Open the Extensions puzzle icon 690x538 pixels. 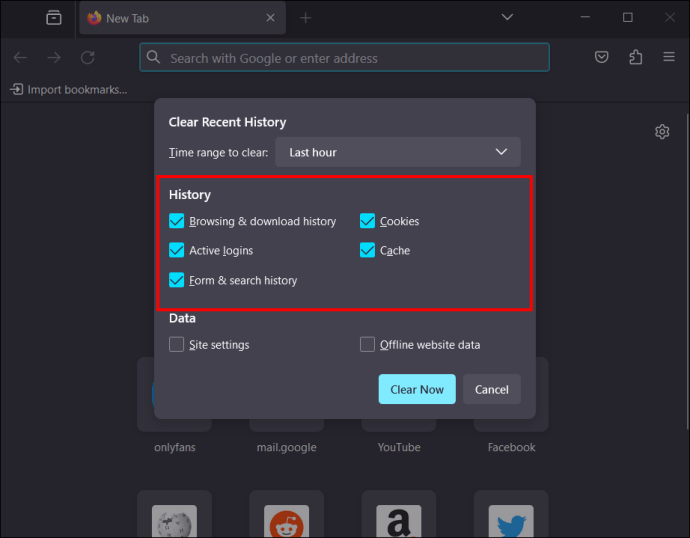(635, 57)
